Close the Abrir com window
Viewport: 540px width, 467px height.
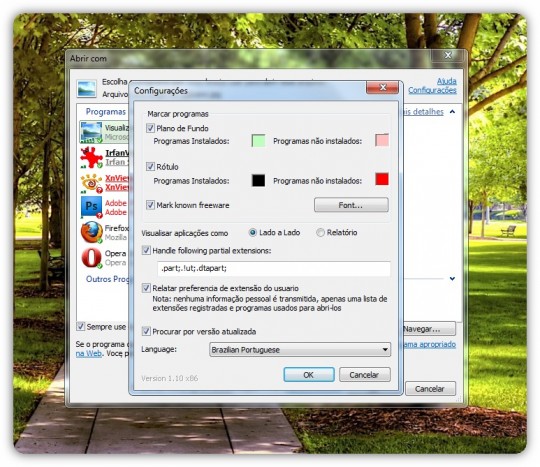point(448,55)
